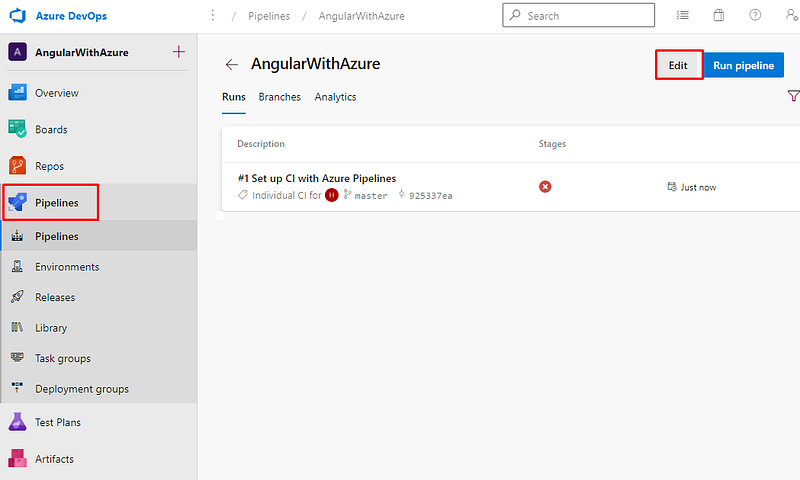Click the failed stage red X icon

(545, 187)
